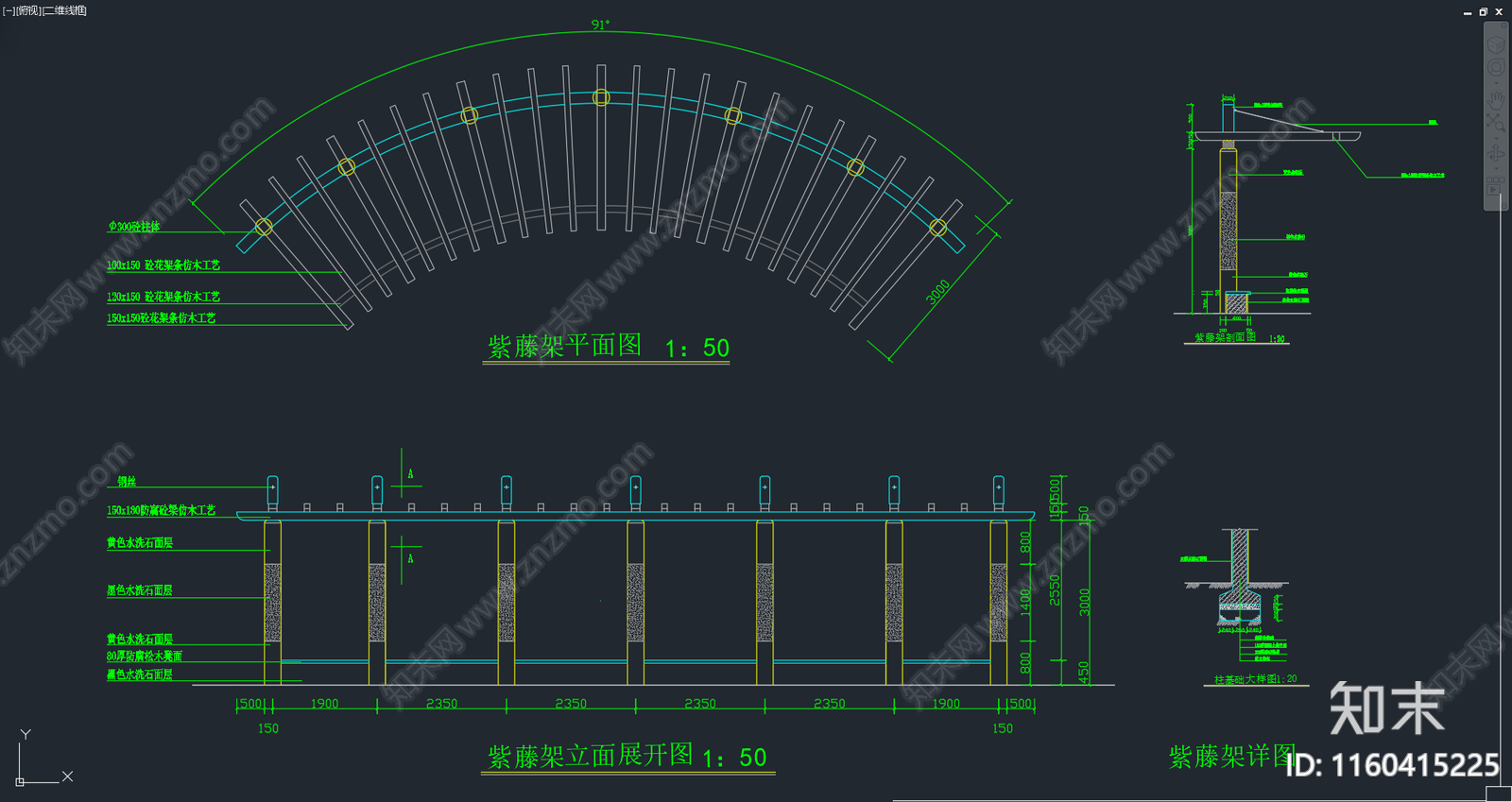Select the title text 紫藤架详图
The width and height of the screenshot is (1512, 802).
[x=1232, y=756]
